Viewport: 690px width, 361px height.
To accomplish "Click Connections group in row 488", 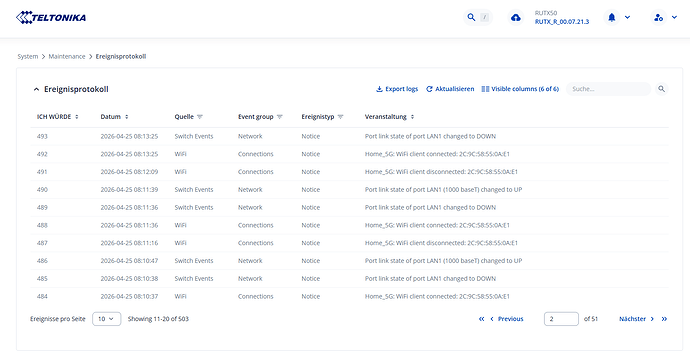I will click(x=256, y=225).
